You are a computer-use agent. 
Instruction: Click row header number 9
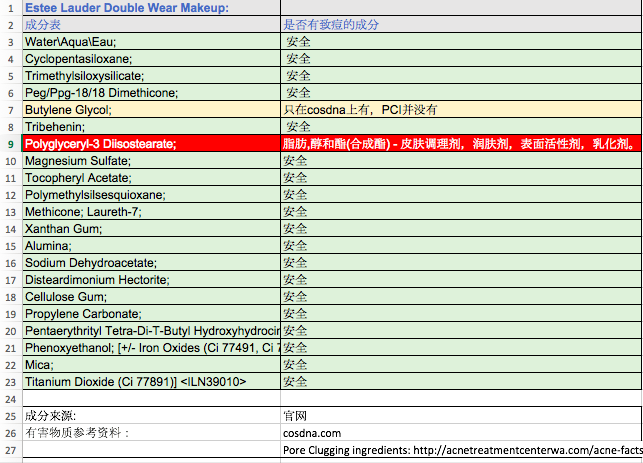click(x=10, y=144)
